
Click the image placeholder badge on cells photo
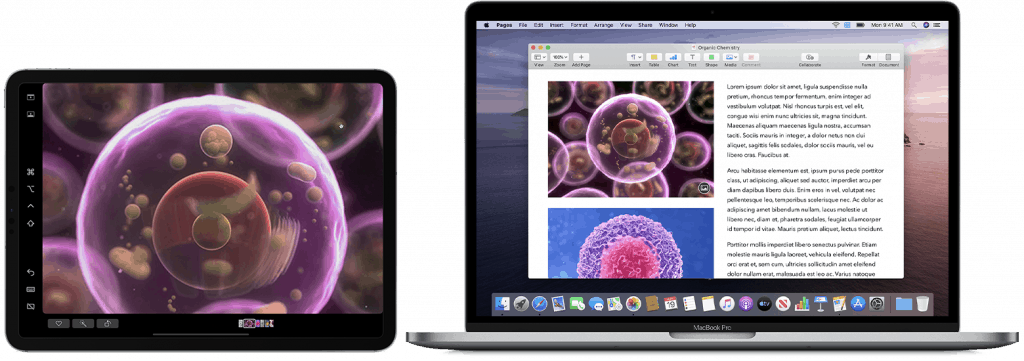point(703,188)
